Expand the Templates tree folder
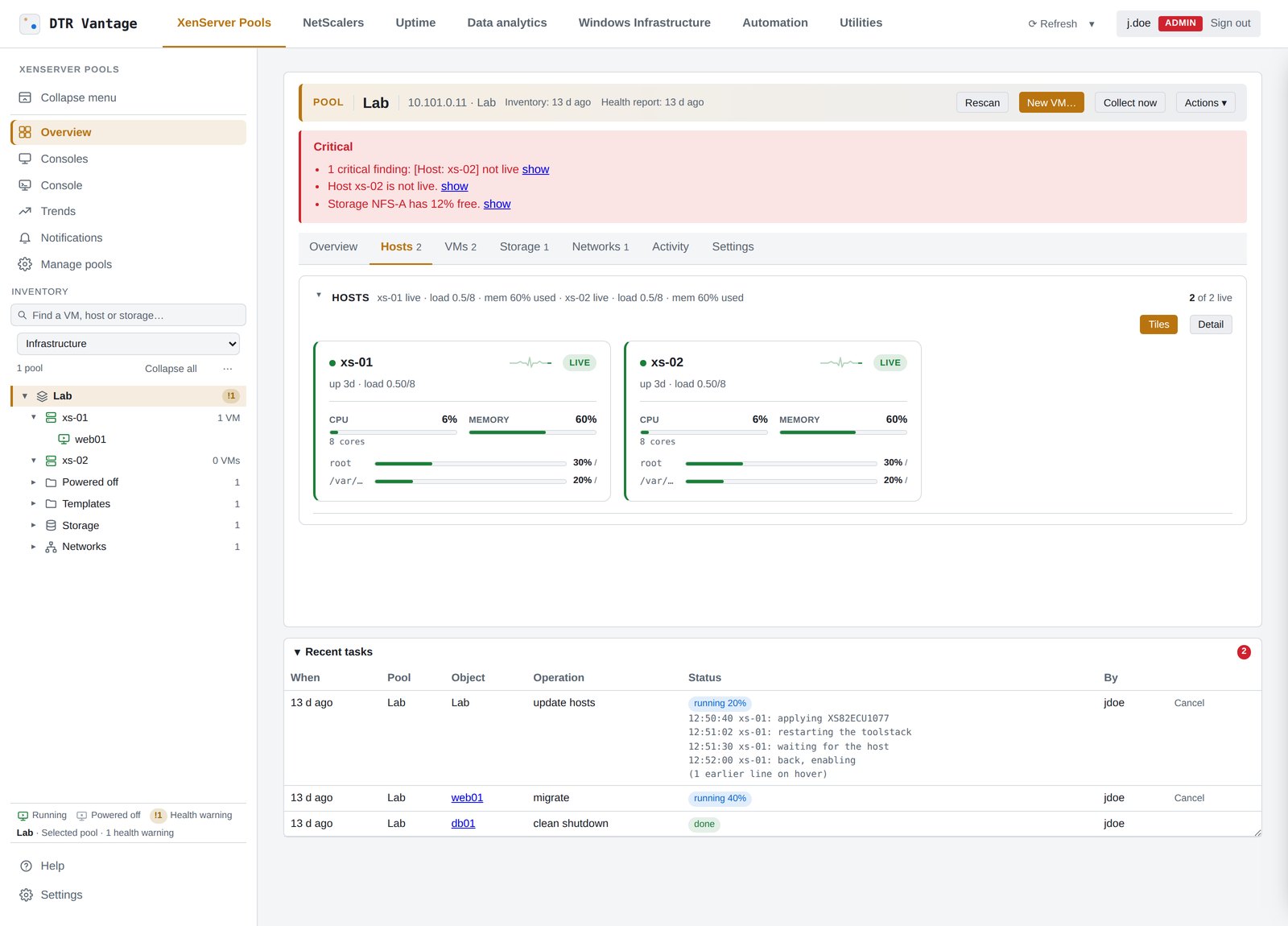 (x=34, y=504)
